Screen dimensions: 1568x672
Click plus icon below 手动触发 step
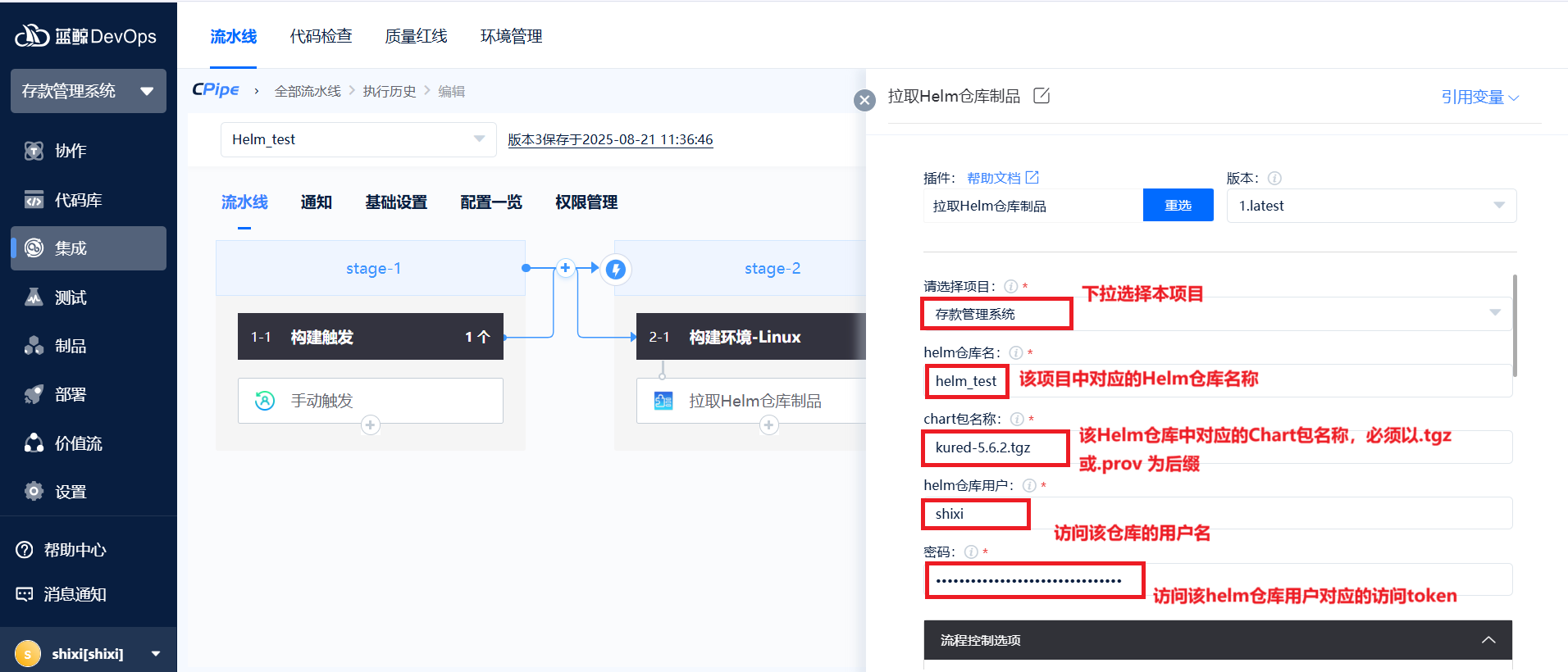pyautogui.click(x=371, y=425)
